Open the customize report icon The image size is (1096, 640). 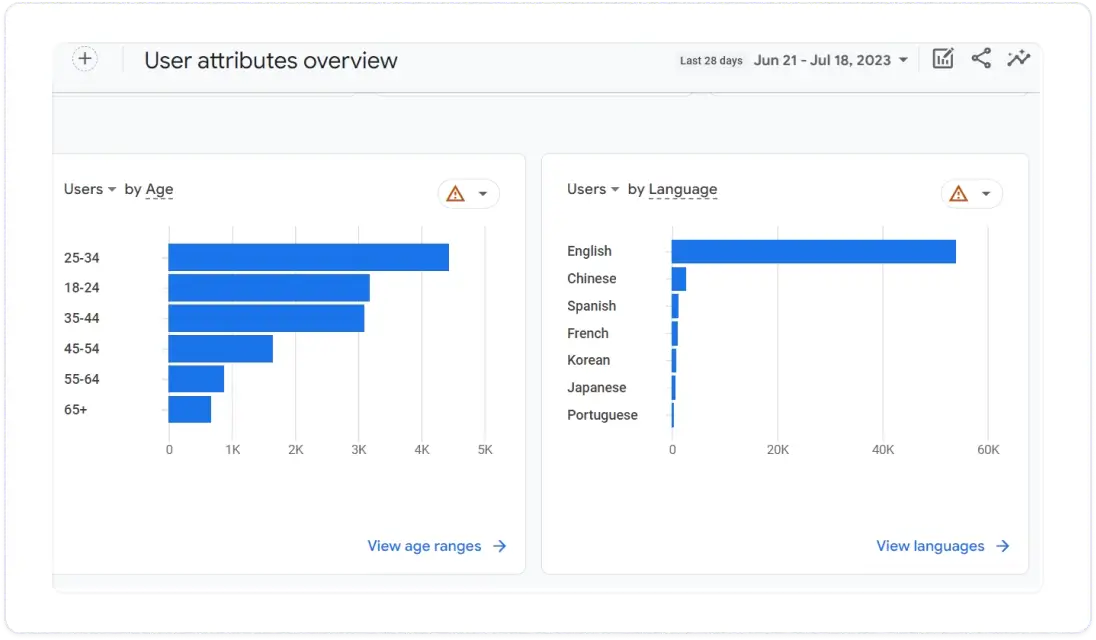[941, 59]
